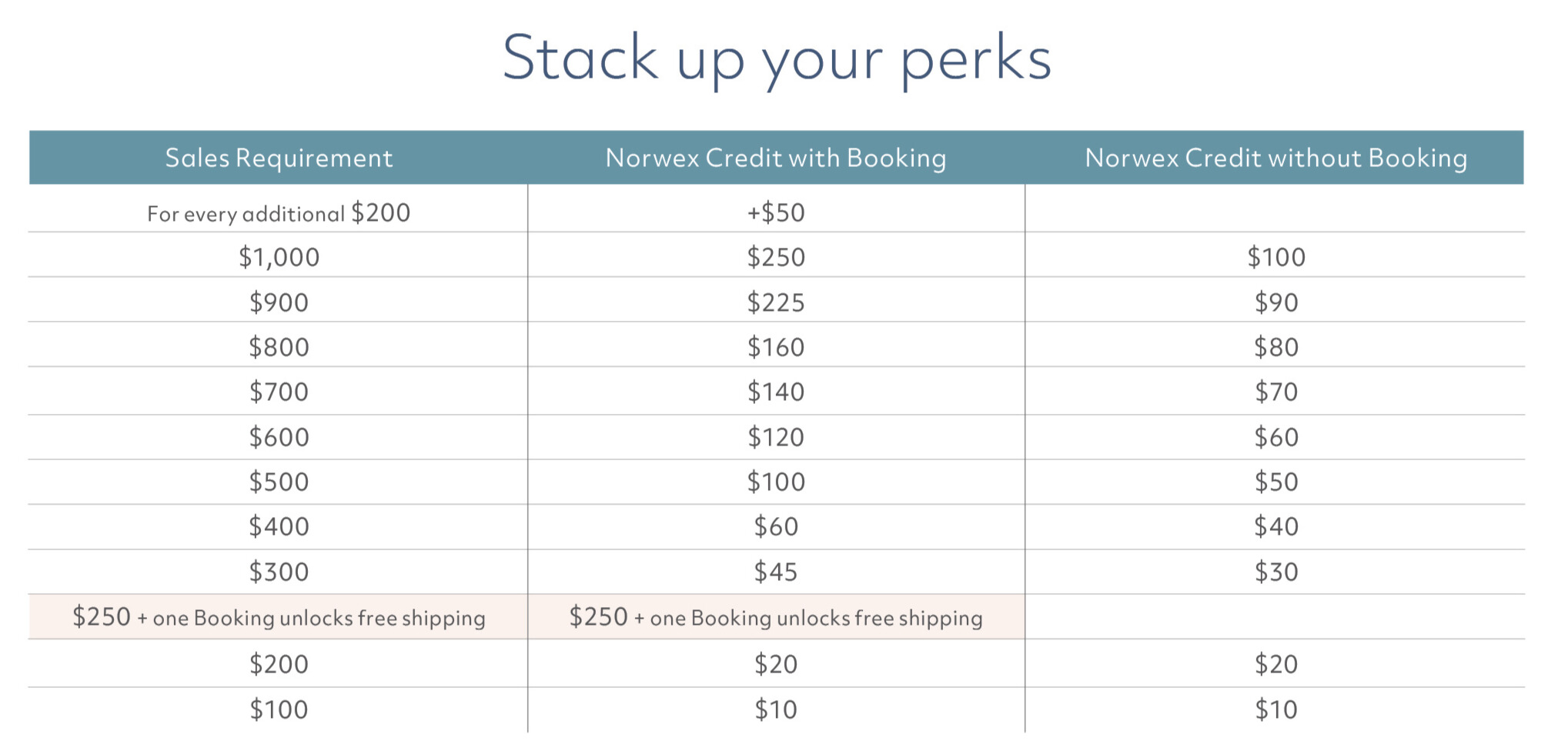Click the "For every additional $200" cell
1568x751 pixels.
[x=279, y=213]
